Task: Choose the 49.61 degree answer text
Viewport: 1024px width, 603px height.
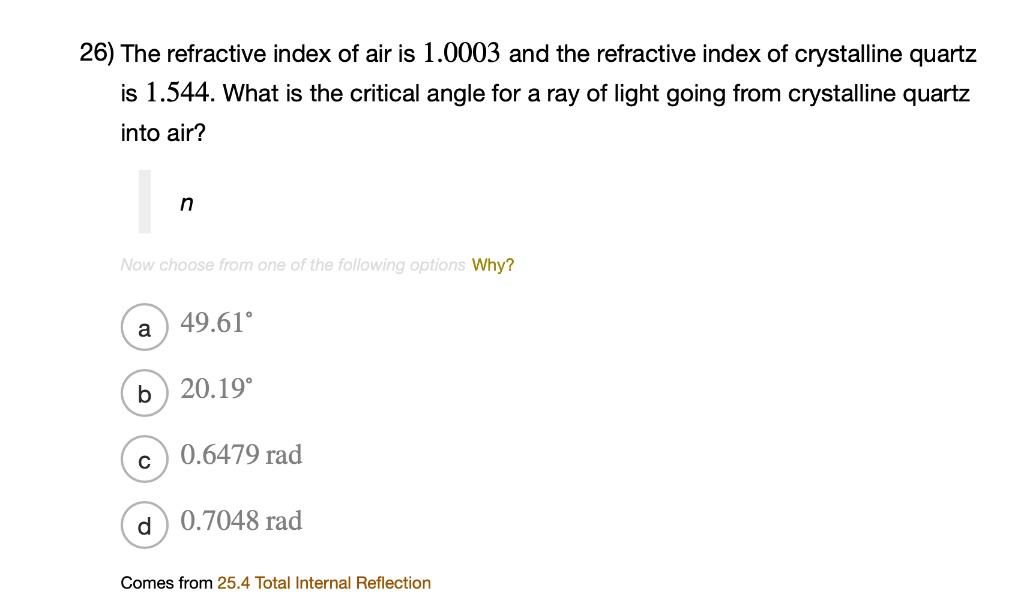Action: tap(215, 323)
